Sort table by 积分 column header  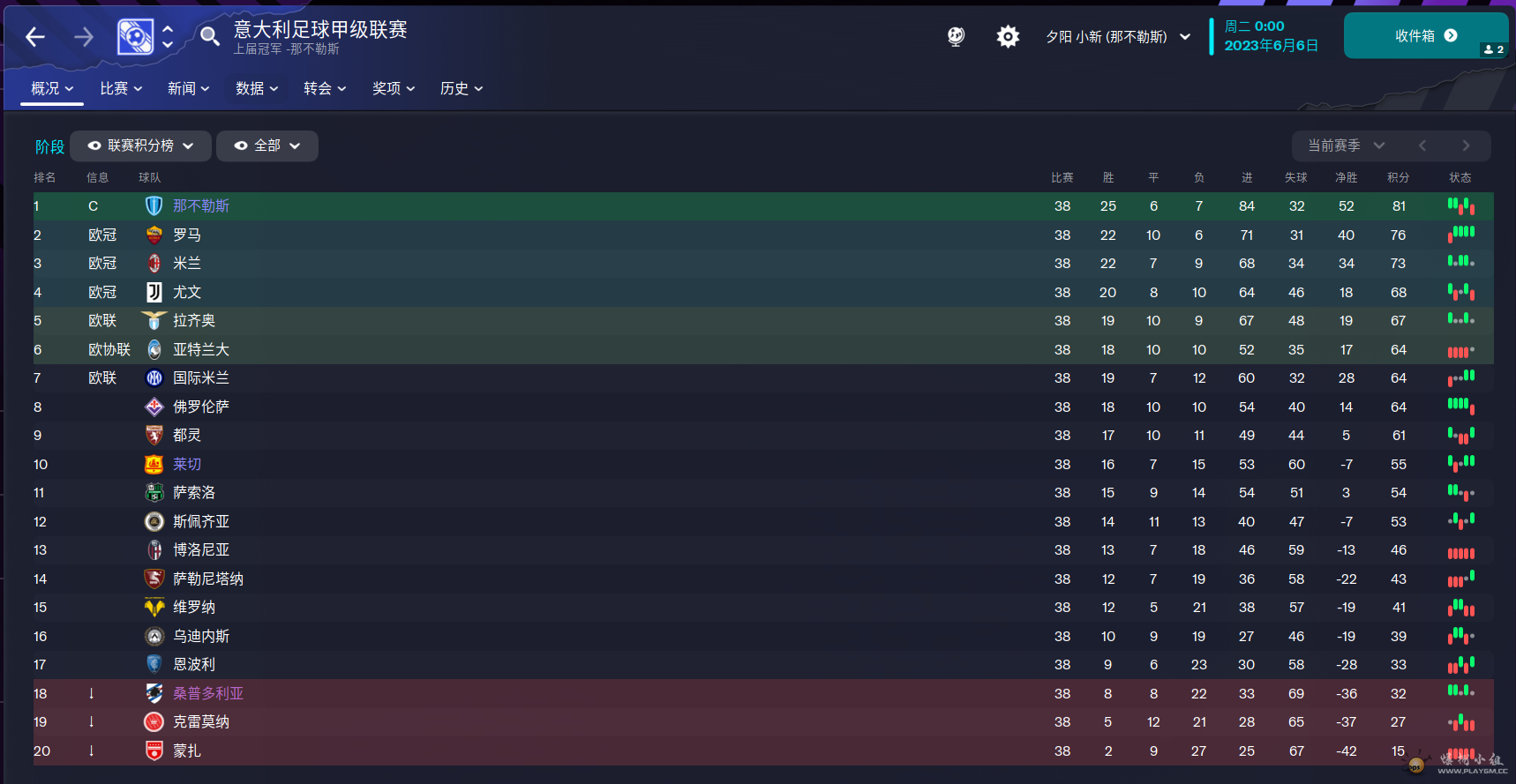coord(1398,177)
